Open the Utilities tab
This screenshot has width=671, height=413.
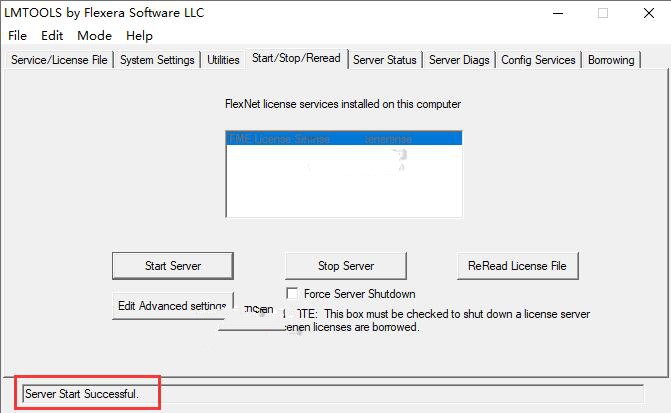(x=223, y=60)
